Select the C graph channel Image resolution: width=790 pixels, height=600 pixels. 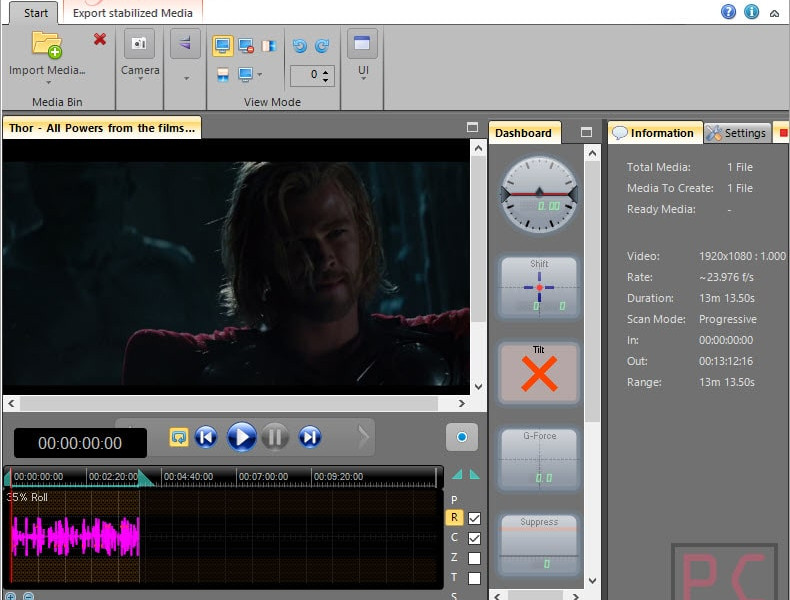pos(454,538)
